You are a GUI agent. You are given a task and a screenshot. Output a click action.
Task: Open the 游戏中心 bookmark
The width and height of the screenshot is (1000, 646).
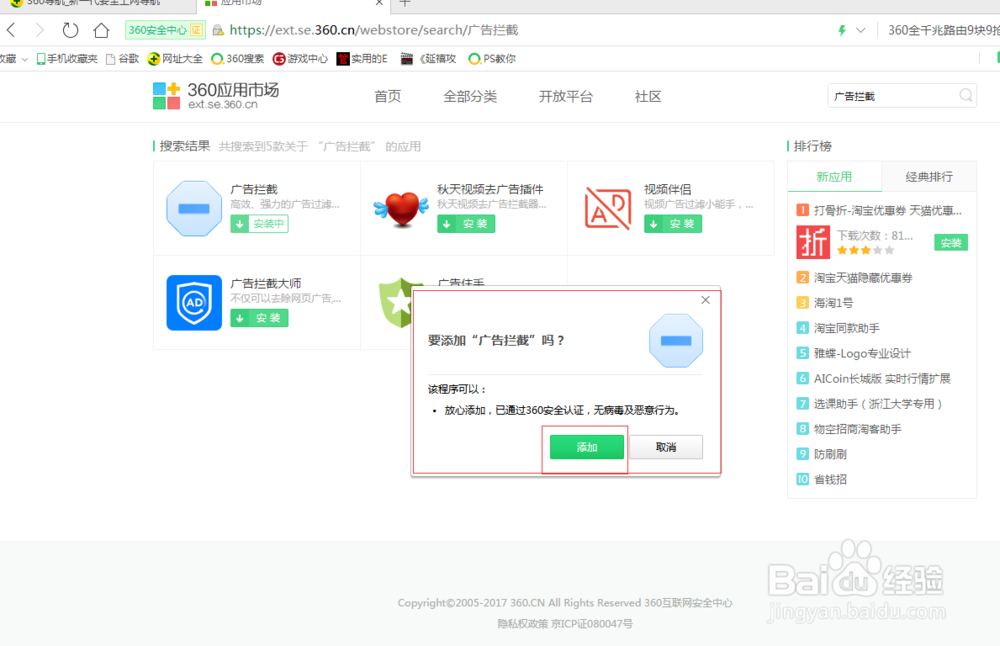[x=300, y=59]
